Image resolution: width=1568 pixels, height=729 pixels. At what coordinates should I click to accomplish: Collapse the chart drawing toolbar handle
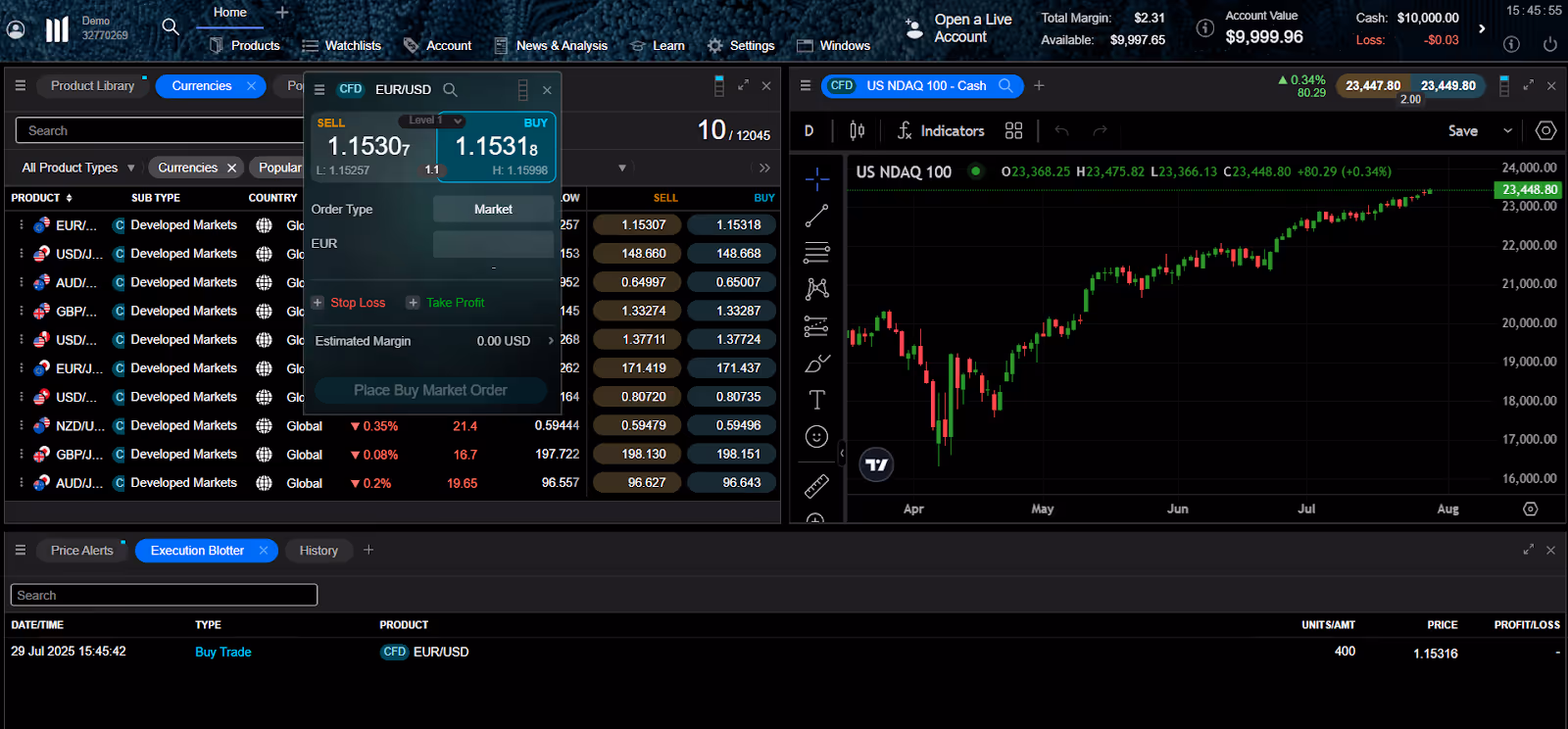coord(842,453)
